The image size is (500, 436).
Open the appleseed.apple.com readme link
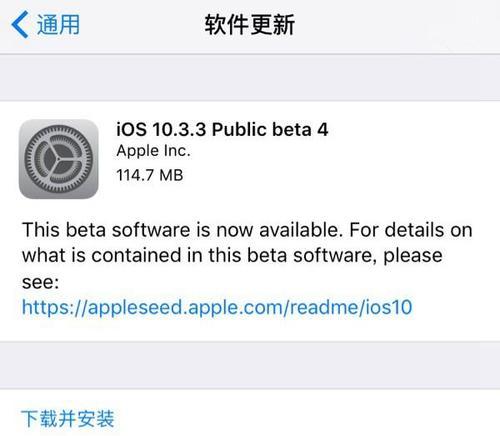(x=217, y=307)
